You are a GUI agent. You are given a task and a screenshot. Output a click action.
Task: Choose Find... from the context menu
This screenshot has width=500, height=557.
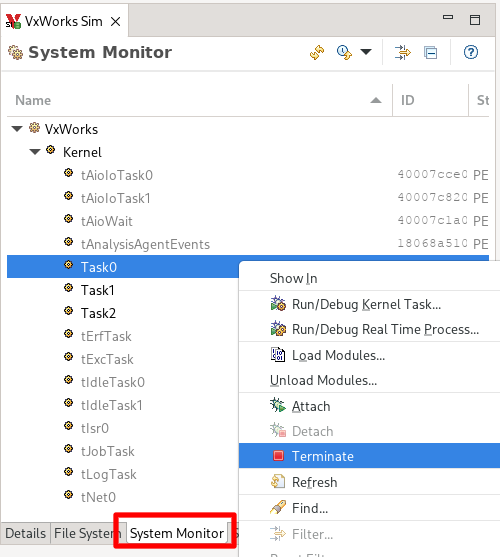click(x=369, y=508)
